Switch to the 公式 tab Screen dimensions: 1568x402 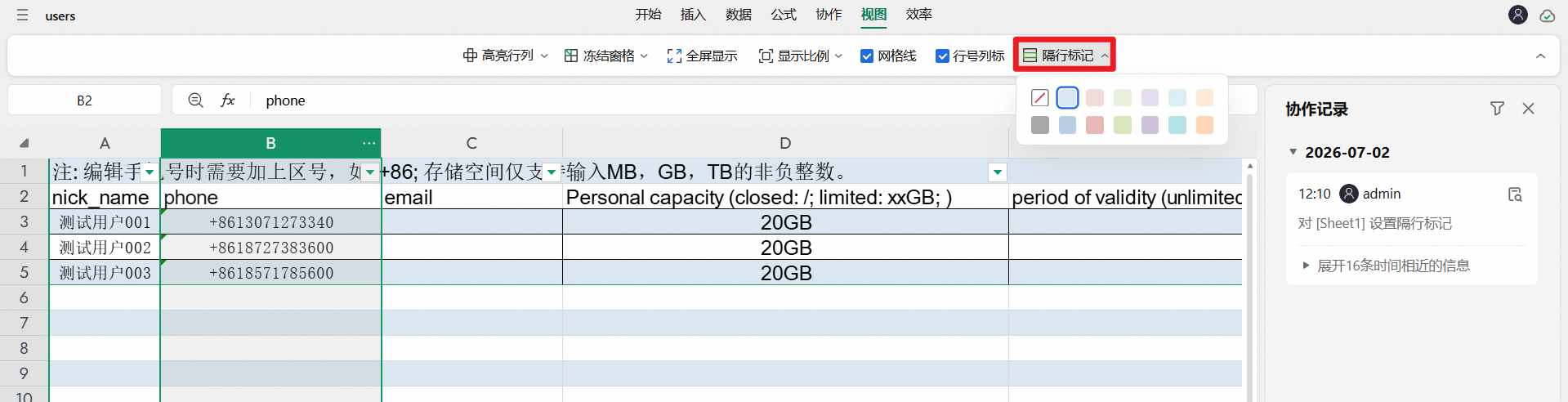click(784, 14)
